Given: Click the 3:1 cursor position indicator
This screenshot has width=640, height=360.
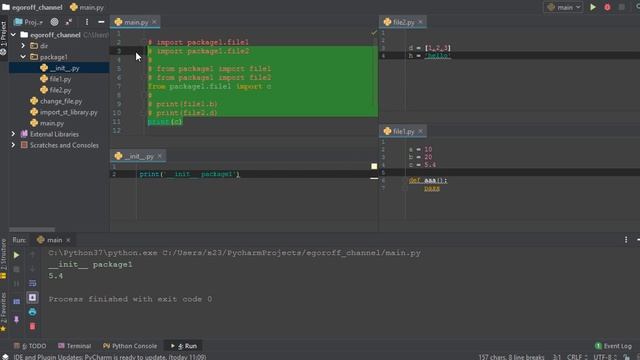Looking at the screenshot, I should coord(557,357).
